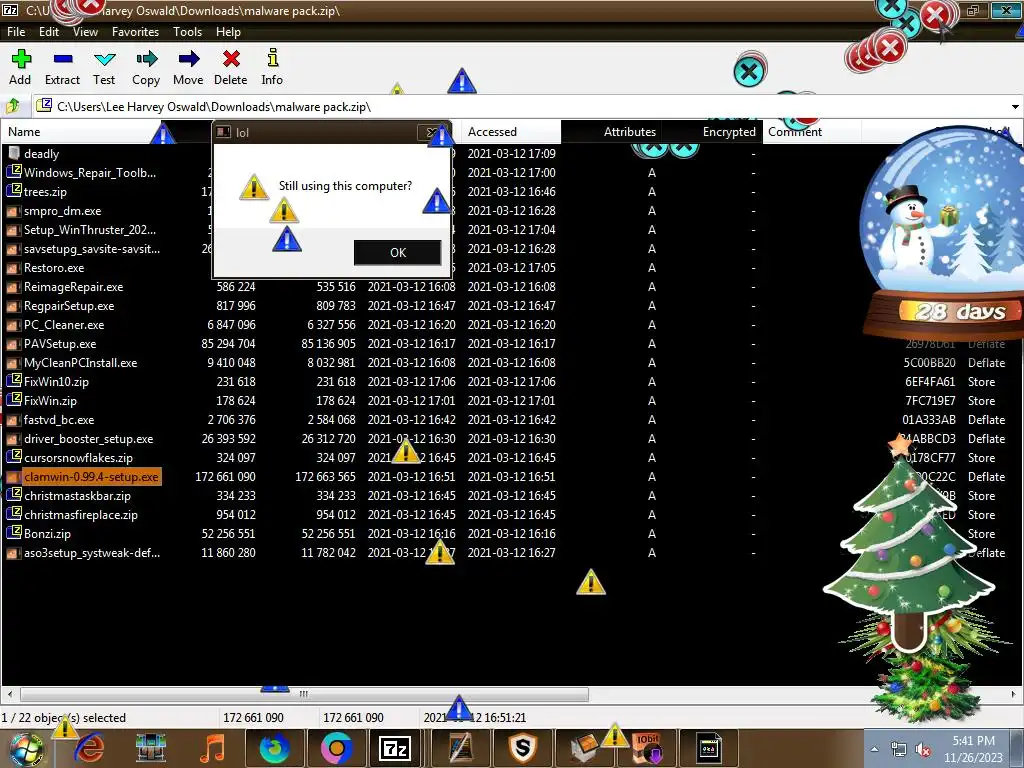Image resolution: width=1024 pixels, height=768 pixels.
Task: Open the Windows Start orb
Action: [25, 748]
